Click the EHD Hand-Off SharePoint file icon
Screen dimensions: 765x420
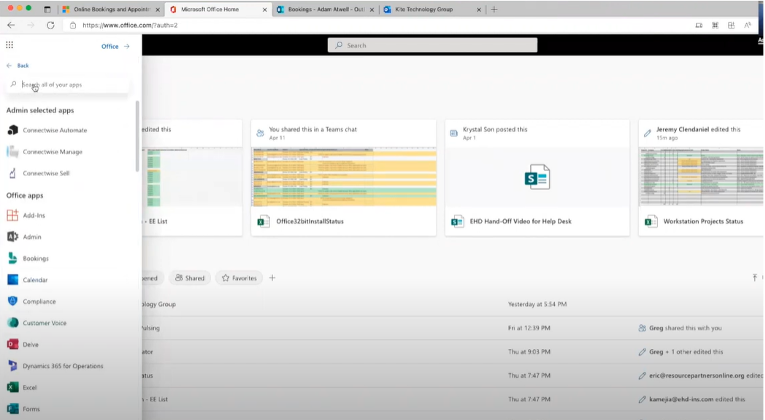(x=457, y=221)
